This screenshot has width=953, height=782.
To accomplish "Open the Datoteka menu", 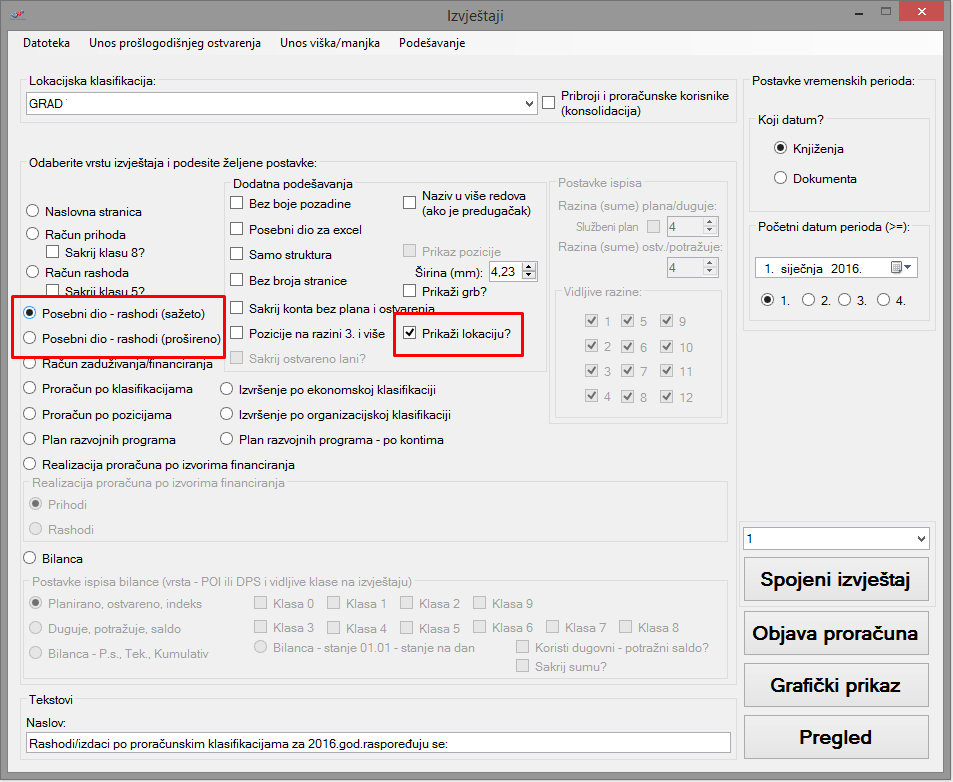I will (x=46, y=43).
